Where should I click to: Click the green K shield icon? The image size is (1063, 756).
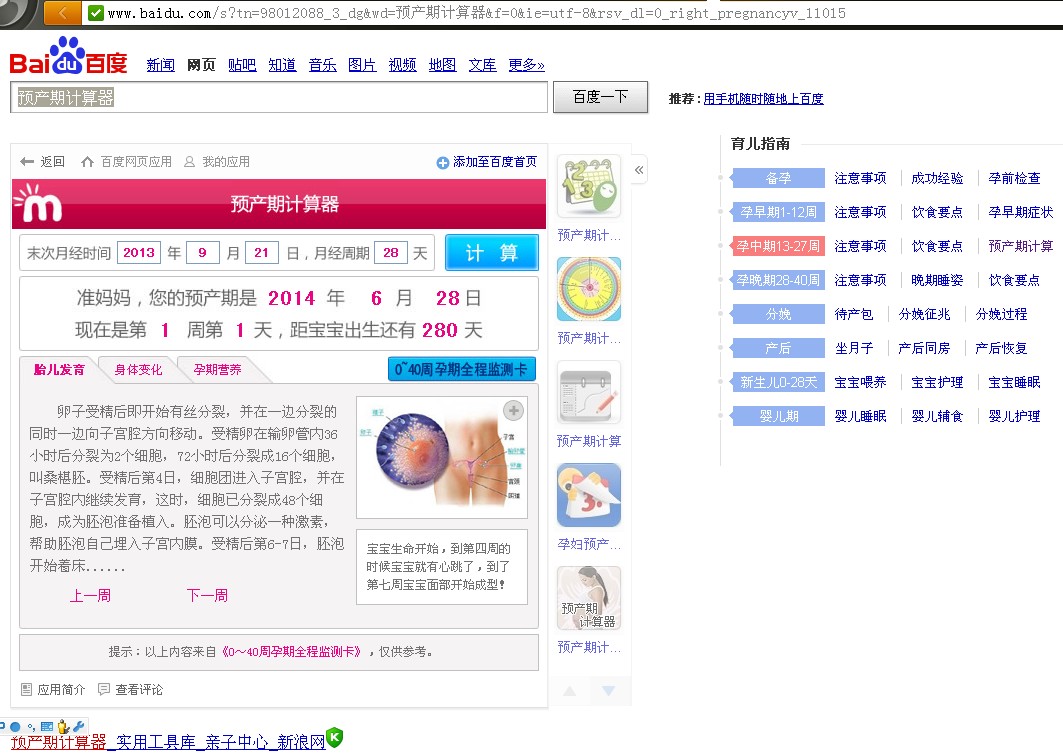[x=334, y=737]
